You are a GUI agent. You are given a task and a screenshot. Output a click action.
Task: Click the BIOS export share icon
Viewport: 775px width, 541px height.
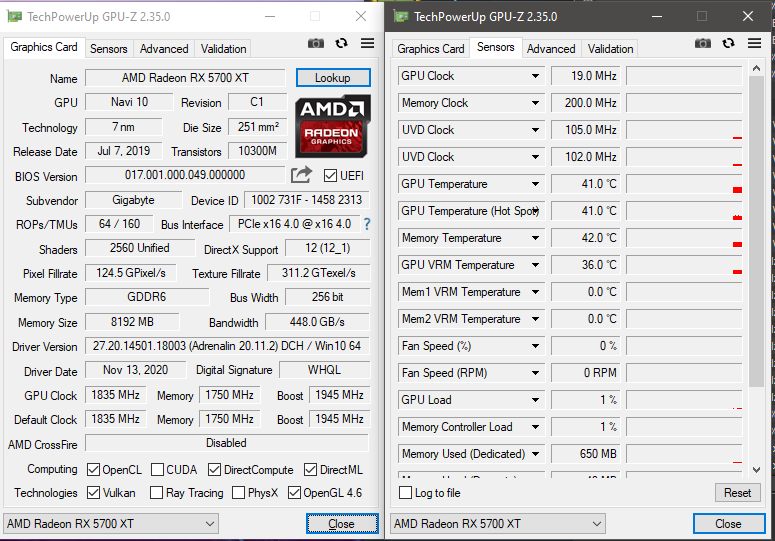[x=301, y=174]
